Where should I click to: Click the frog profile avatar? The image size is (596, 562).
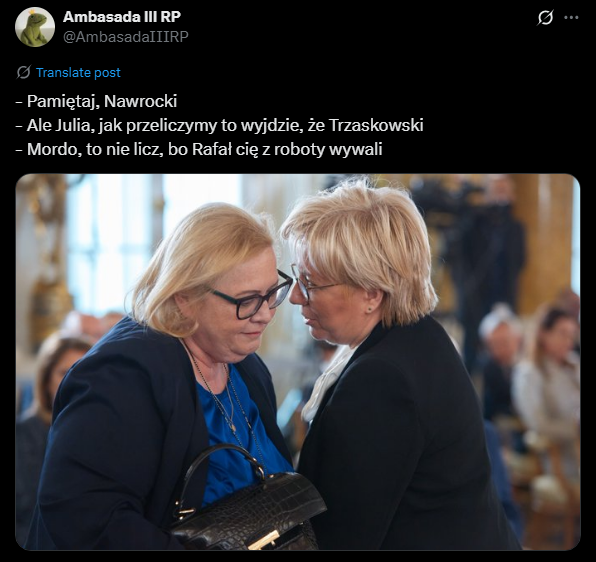coord(35,27)
